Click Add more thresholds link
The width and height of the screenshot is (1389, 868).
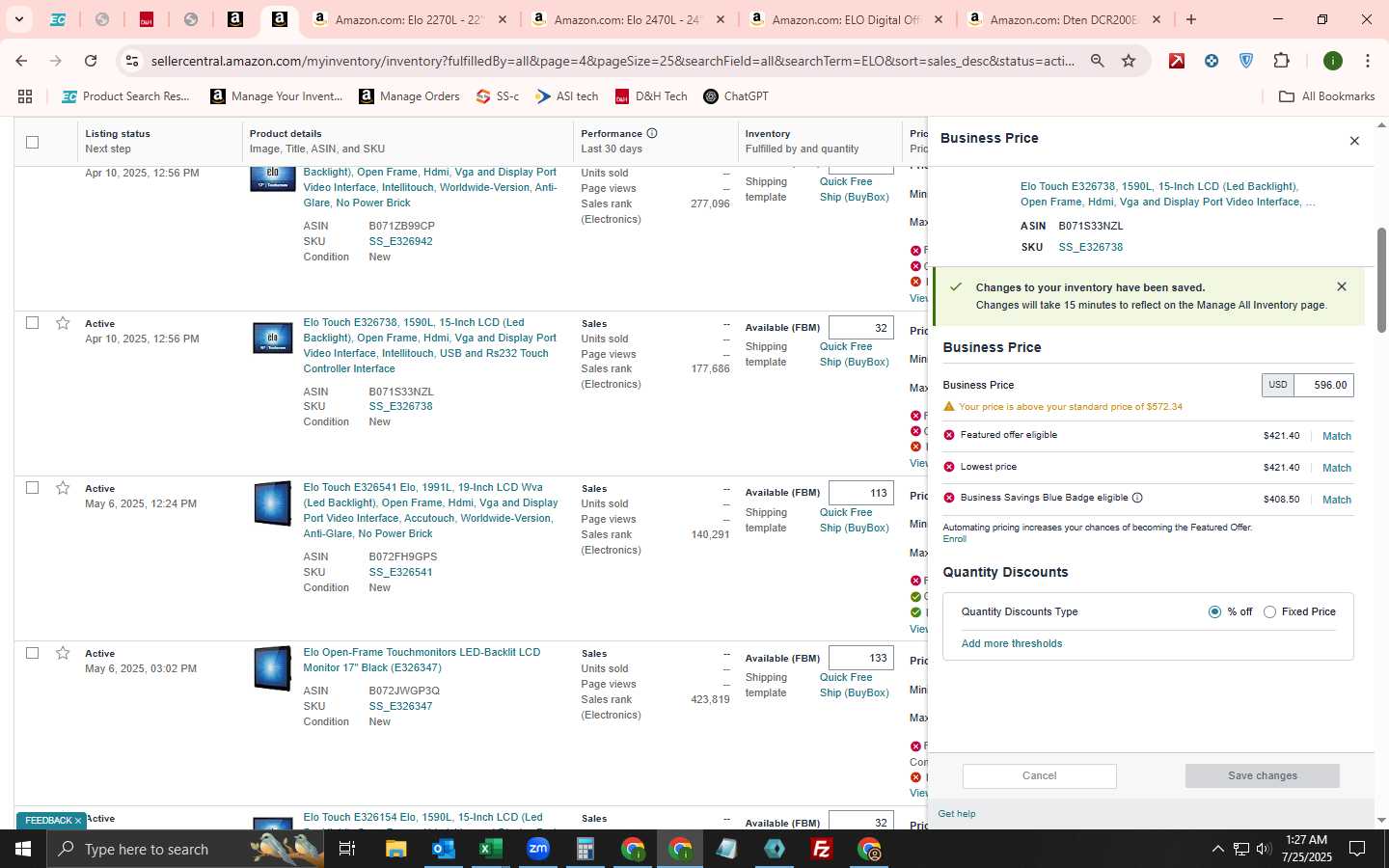[x=1011, y=643]
